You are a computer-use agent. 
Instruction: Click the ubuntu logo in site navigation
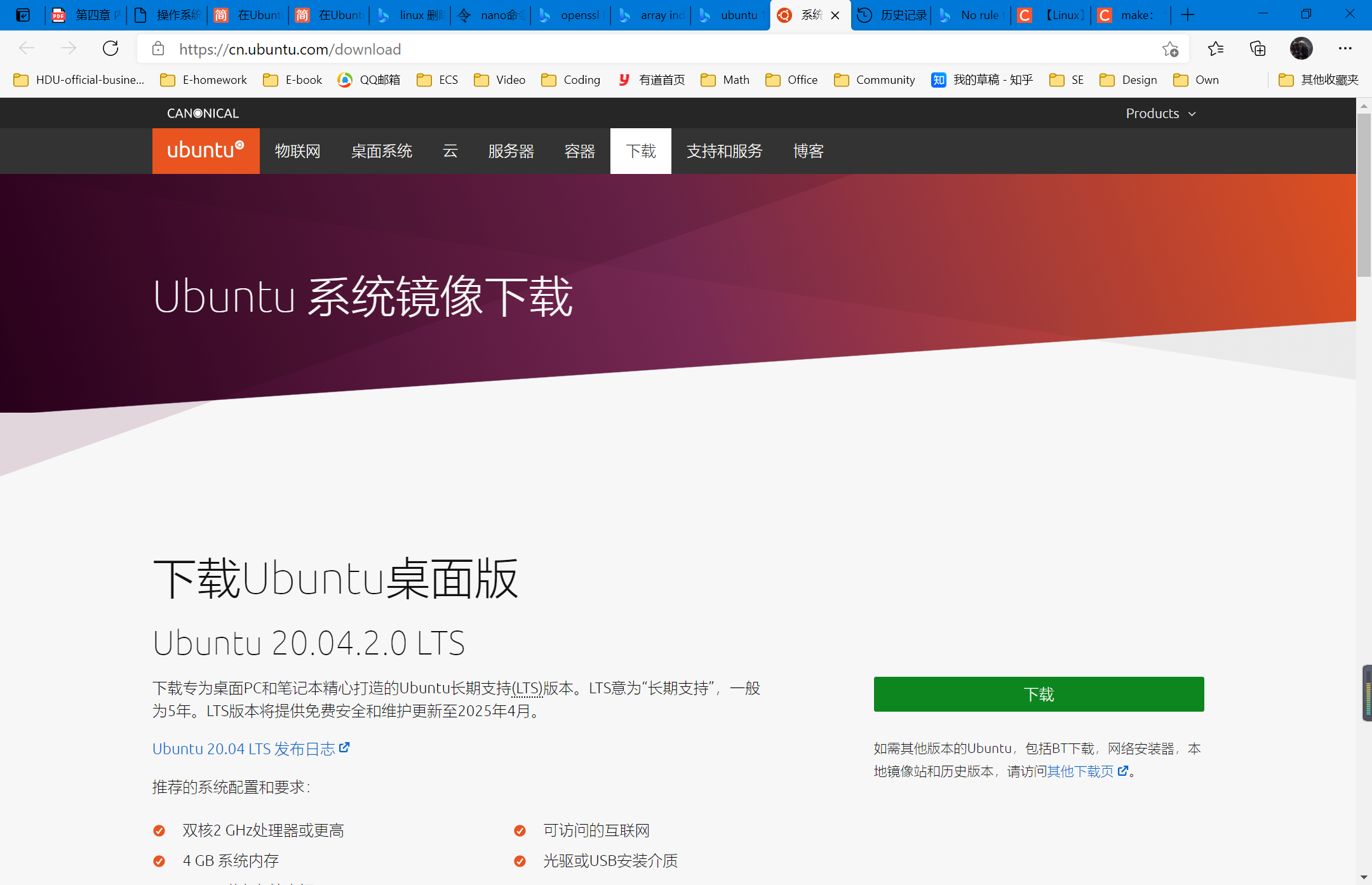coord(205,150)
